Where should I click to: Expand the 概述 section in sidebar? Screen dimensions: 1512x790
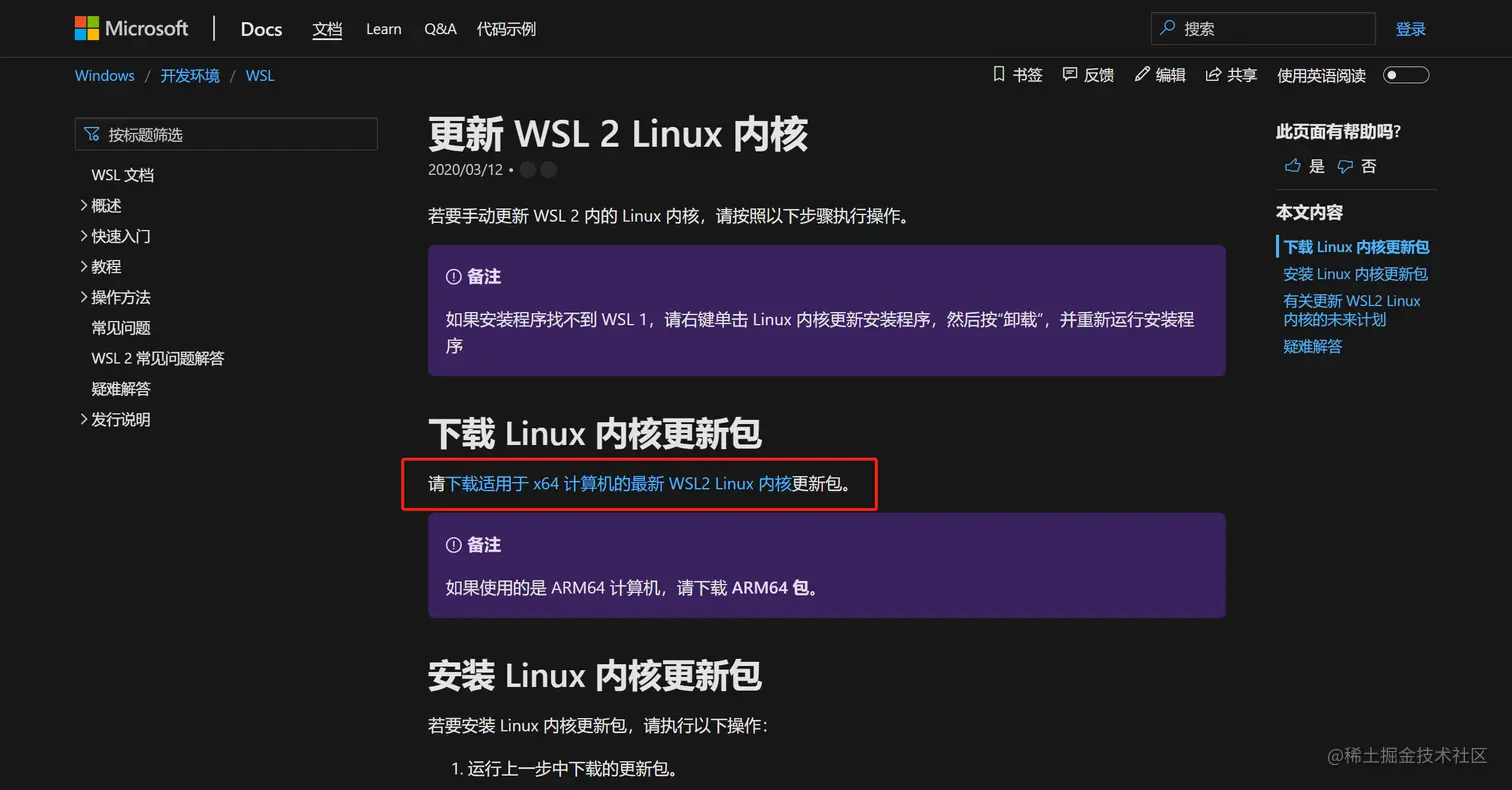(x=84, y=206)
